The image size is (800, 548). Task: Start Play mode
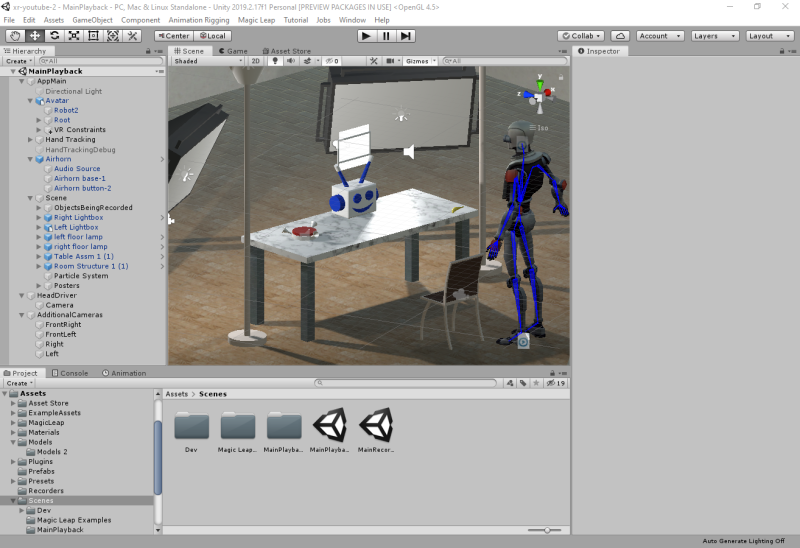(x=366, y=36)
